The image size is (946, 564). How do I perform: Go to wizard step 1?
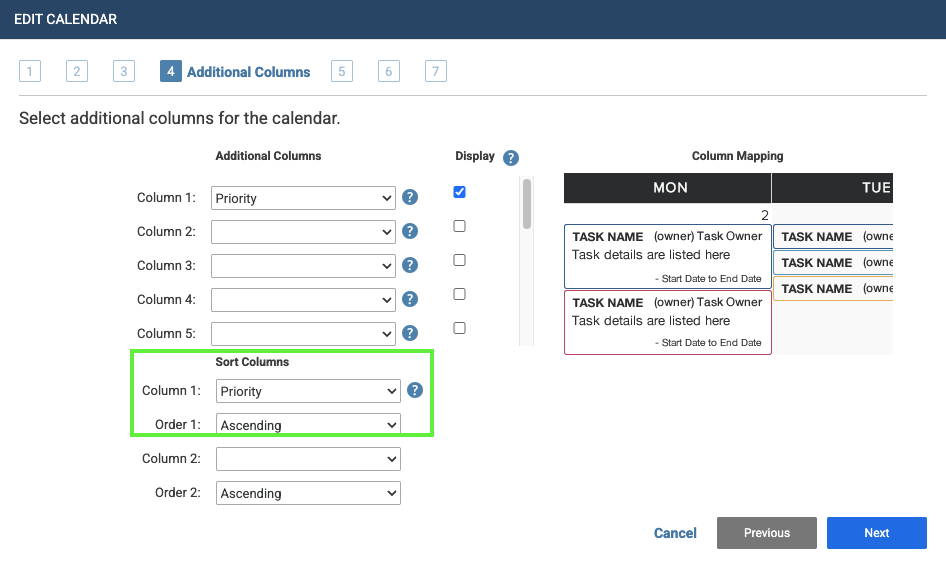point(30,71)
